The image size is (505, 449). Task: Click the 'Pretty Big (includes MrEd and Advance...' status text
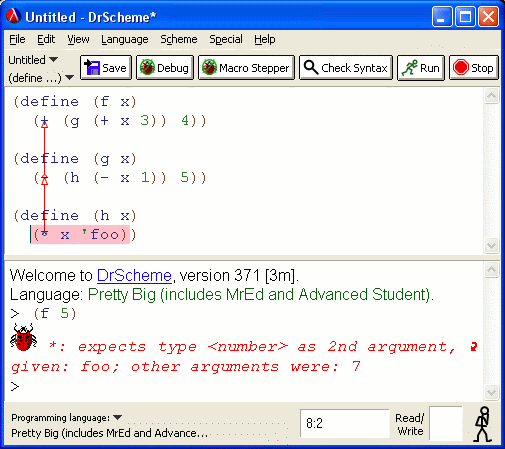[x=109, y=433]
